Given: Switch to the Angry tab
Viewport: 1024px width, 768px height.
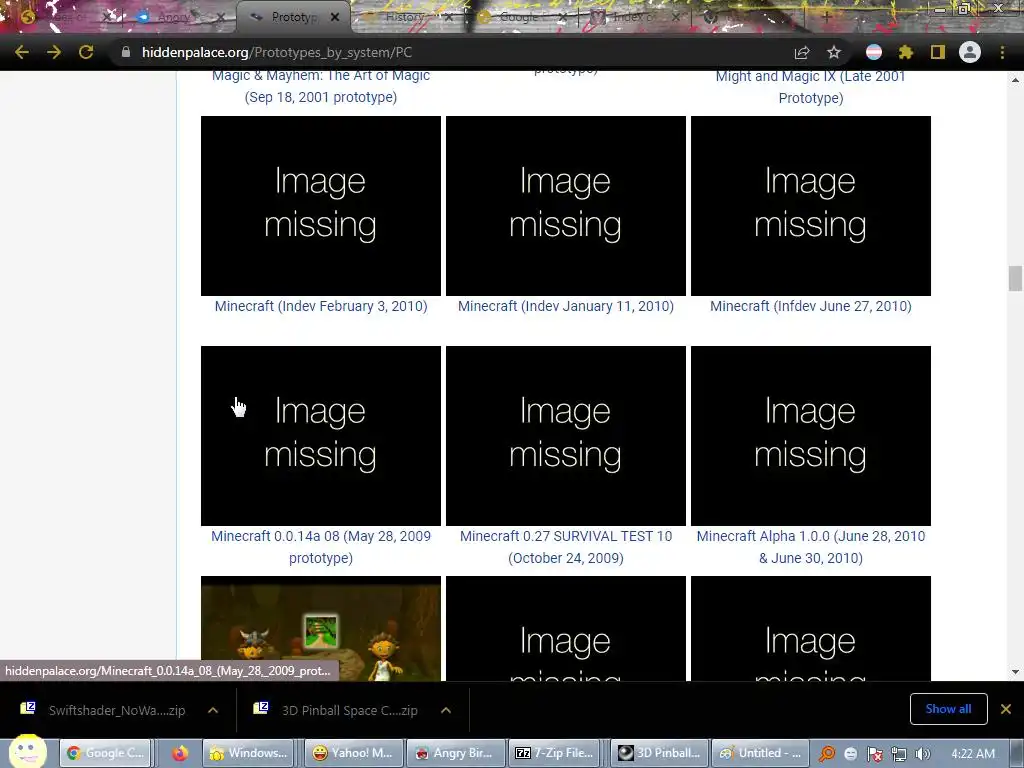Looking at the screenshot, I should (173, 17).
